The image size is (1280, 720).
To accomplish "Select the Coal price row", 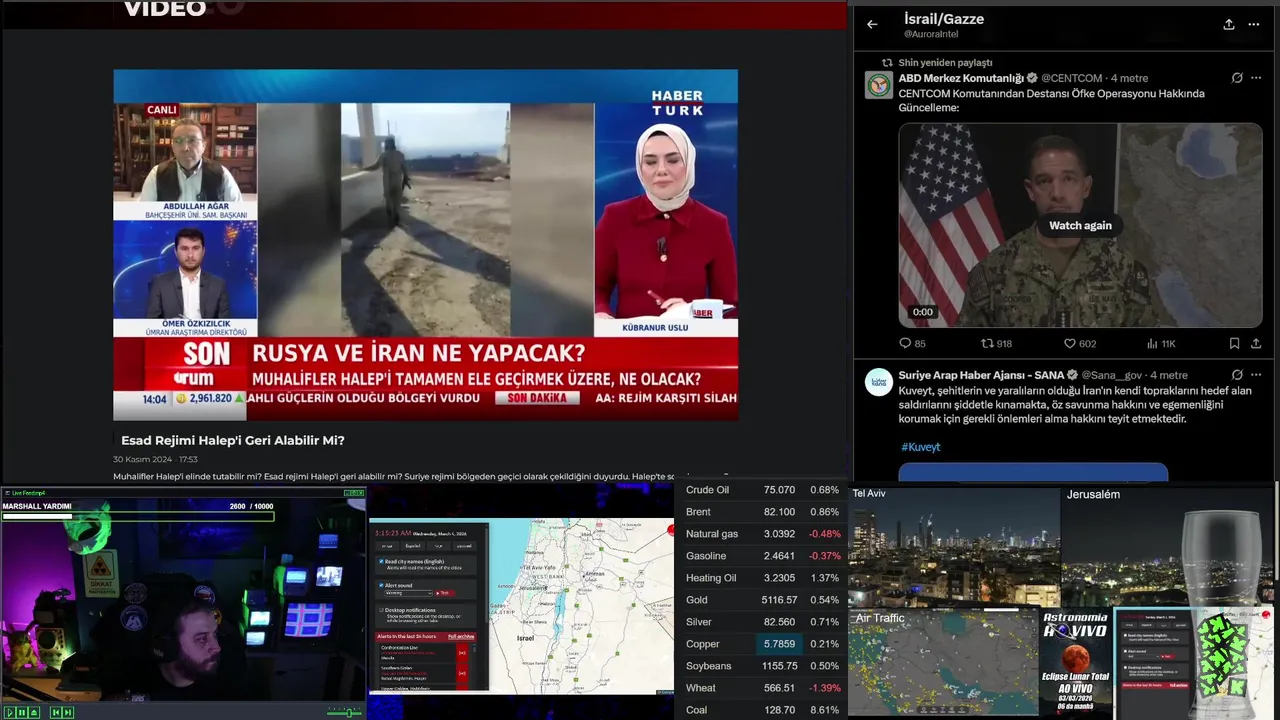I will coord(762,710).
